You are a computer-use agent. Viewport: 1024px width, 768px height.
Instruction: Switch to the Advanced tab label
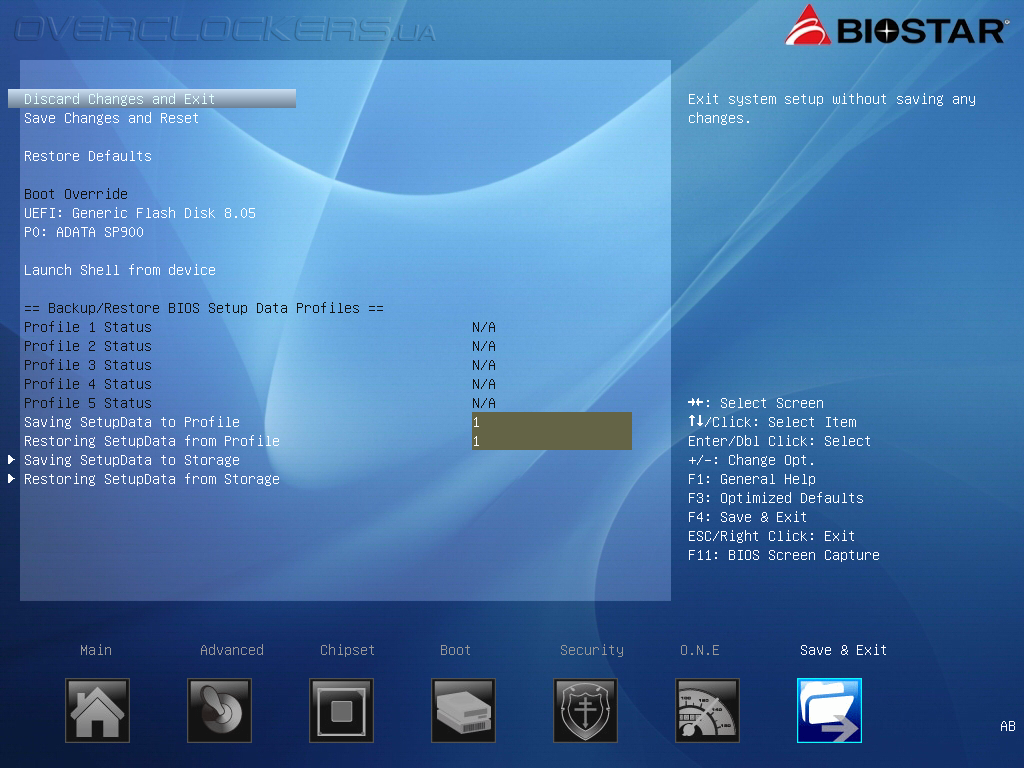(x=232, y=650)
